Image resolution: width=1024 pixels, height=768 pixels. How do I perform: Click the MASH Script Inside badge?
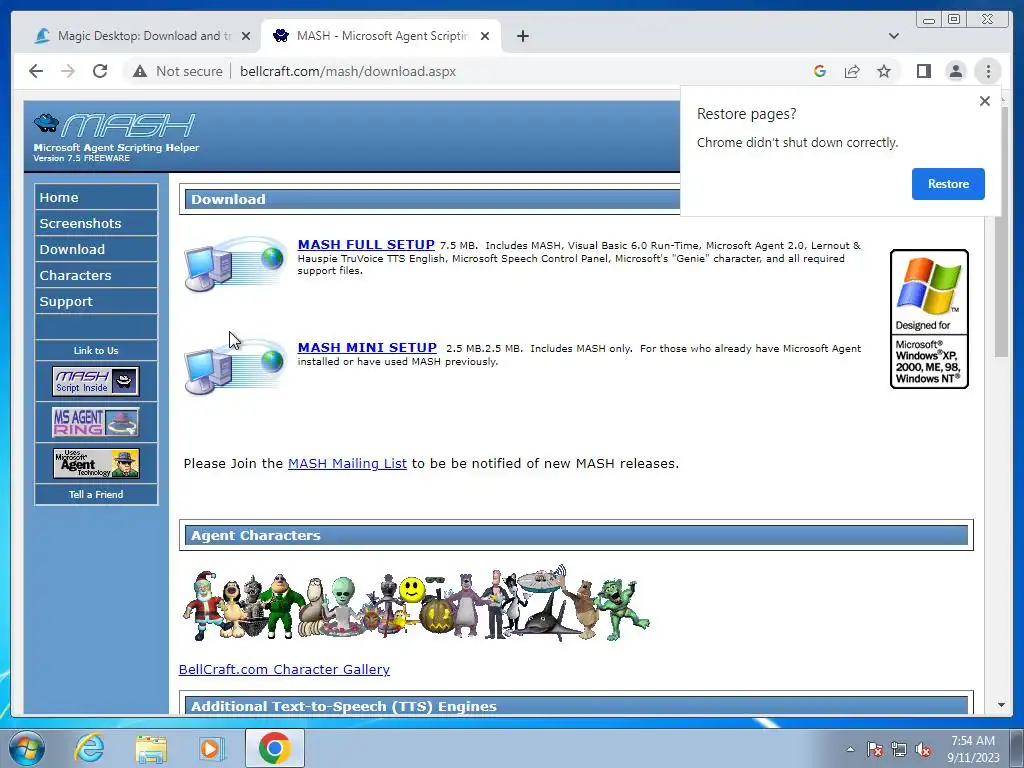click(96, 381)
